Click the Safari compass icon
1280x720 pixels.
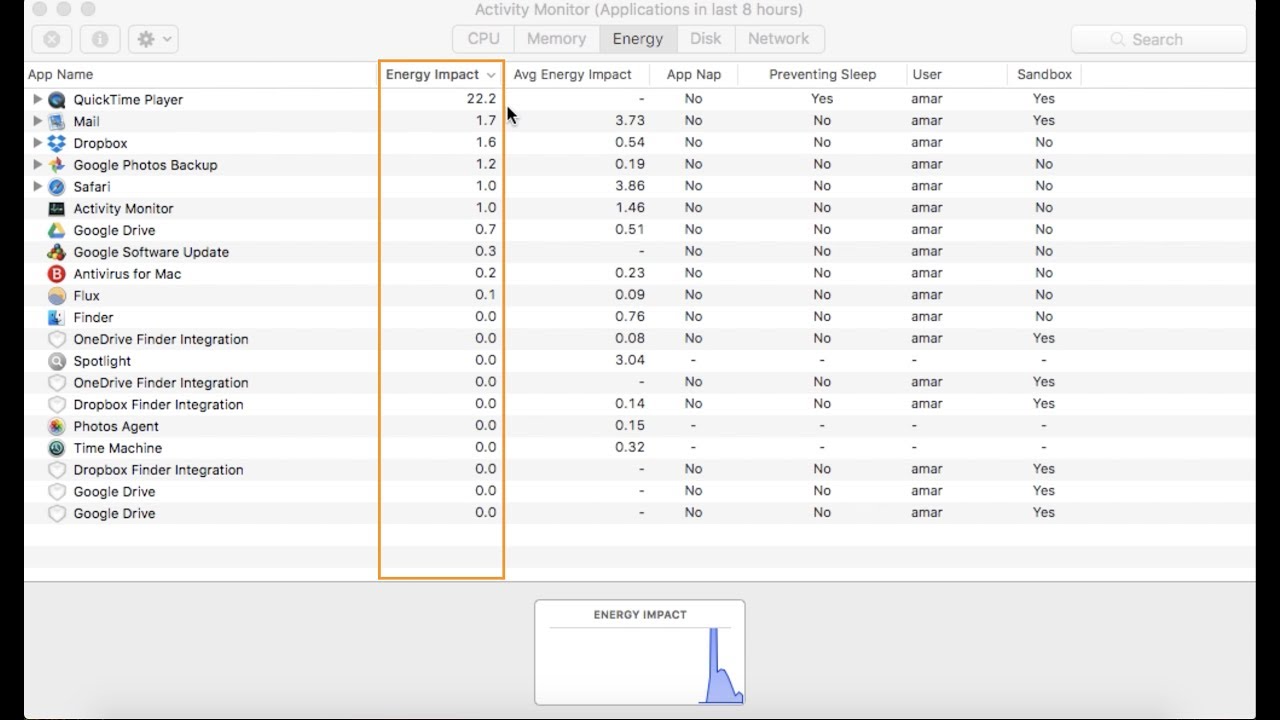point(57,187)
